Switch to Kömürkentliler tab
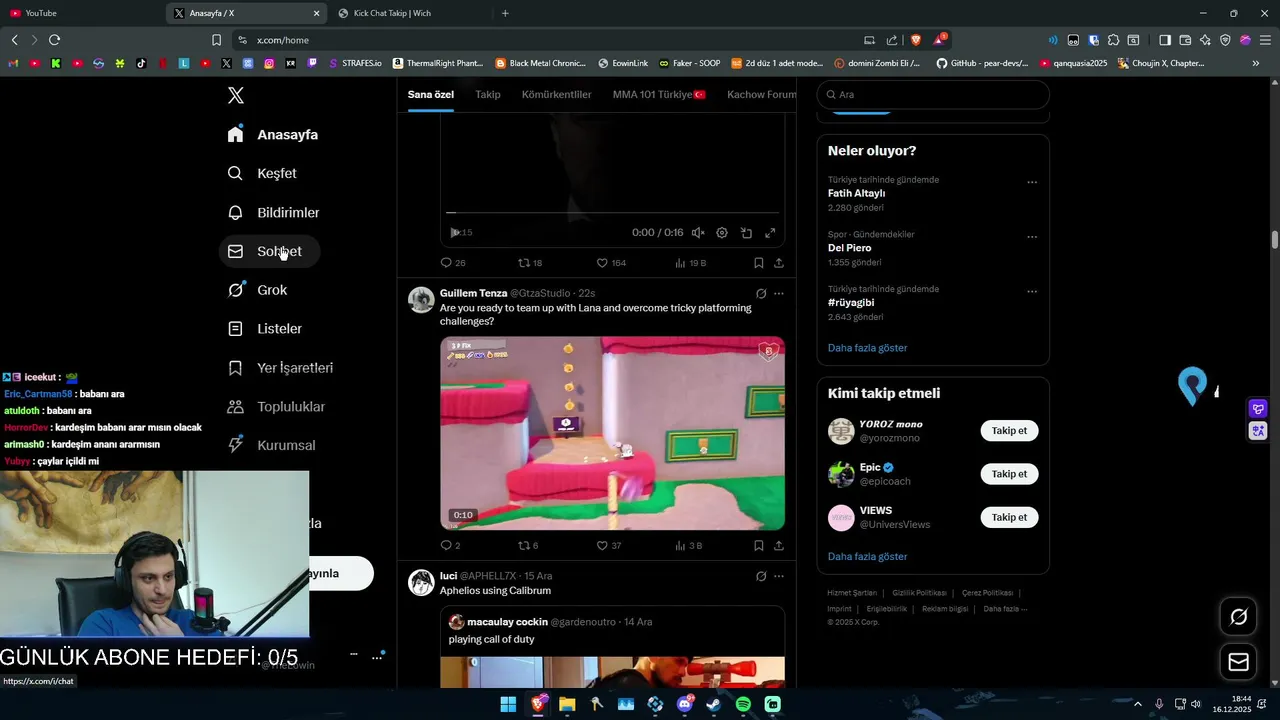The image size is (1280, 720). click(556, 95)
